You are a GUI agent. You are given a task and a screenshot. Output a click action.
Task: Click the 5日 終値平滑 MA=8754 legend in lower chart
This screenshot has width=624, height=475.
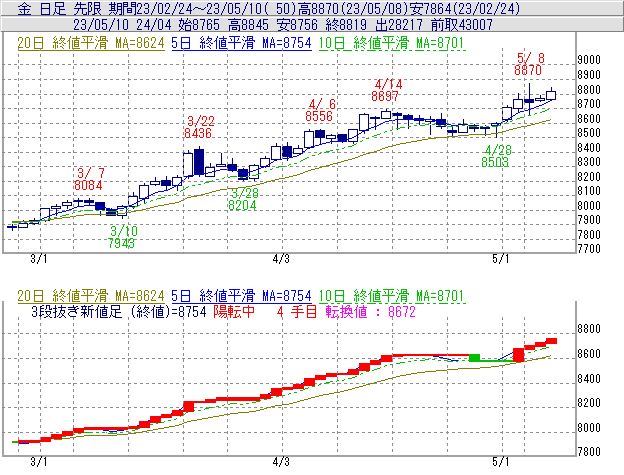tap(241, 296)
